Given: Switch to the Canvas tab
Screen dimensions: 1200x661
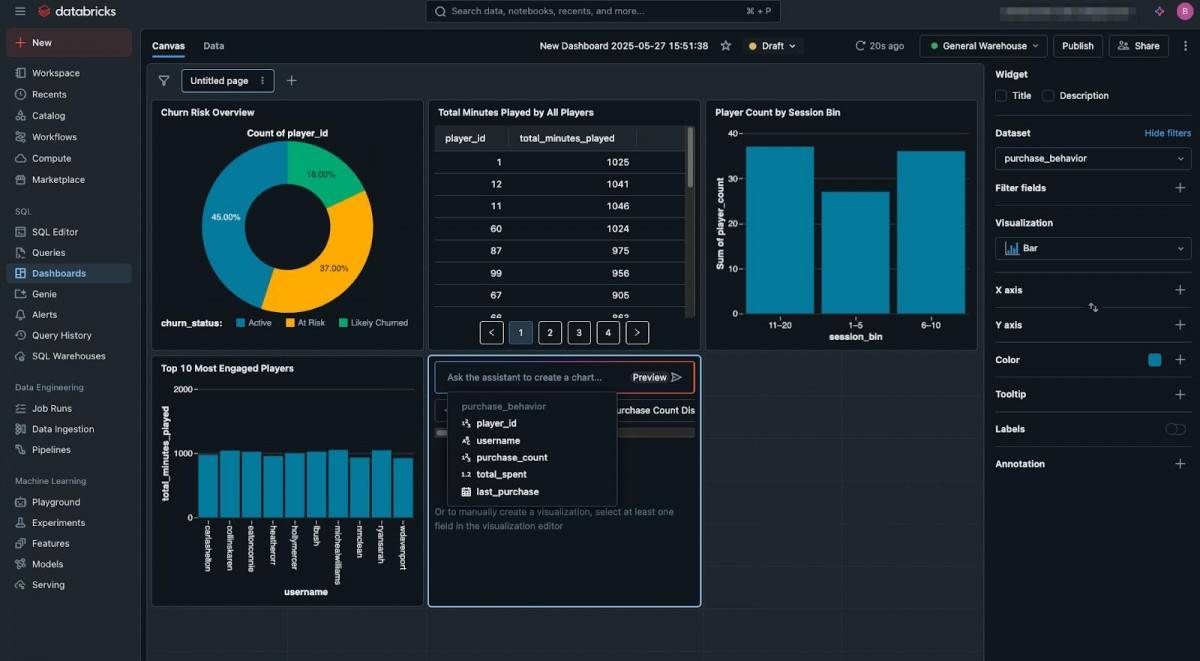Looking at the screenshot, I should click(x=168, y=46).
